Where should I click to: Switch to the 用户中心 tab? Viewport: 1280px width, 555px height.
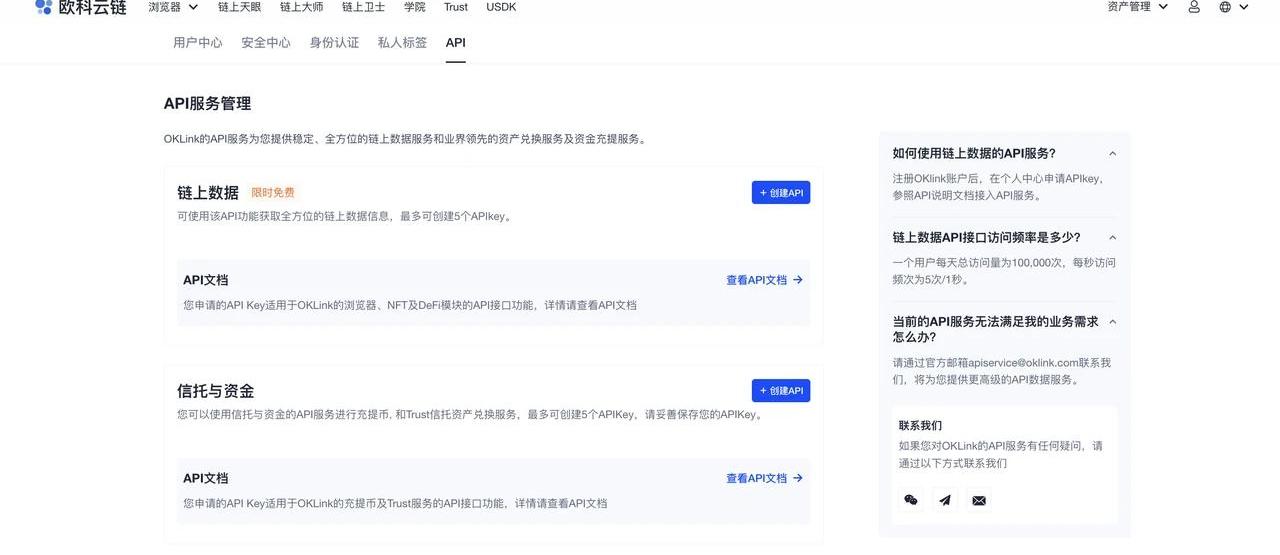(198, 43)
